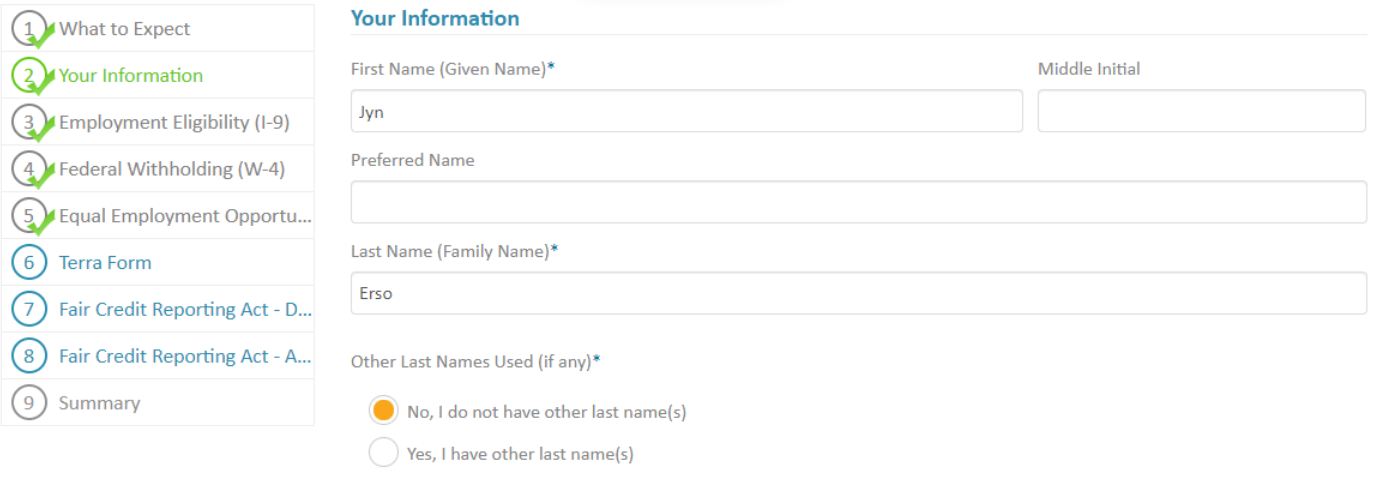Click the step 8 blue circle icon
The image size is (1392, 496).
pyautogui.click(x=29, y=356)
